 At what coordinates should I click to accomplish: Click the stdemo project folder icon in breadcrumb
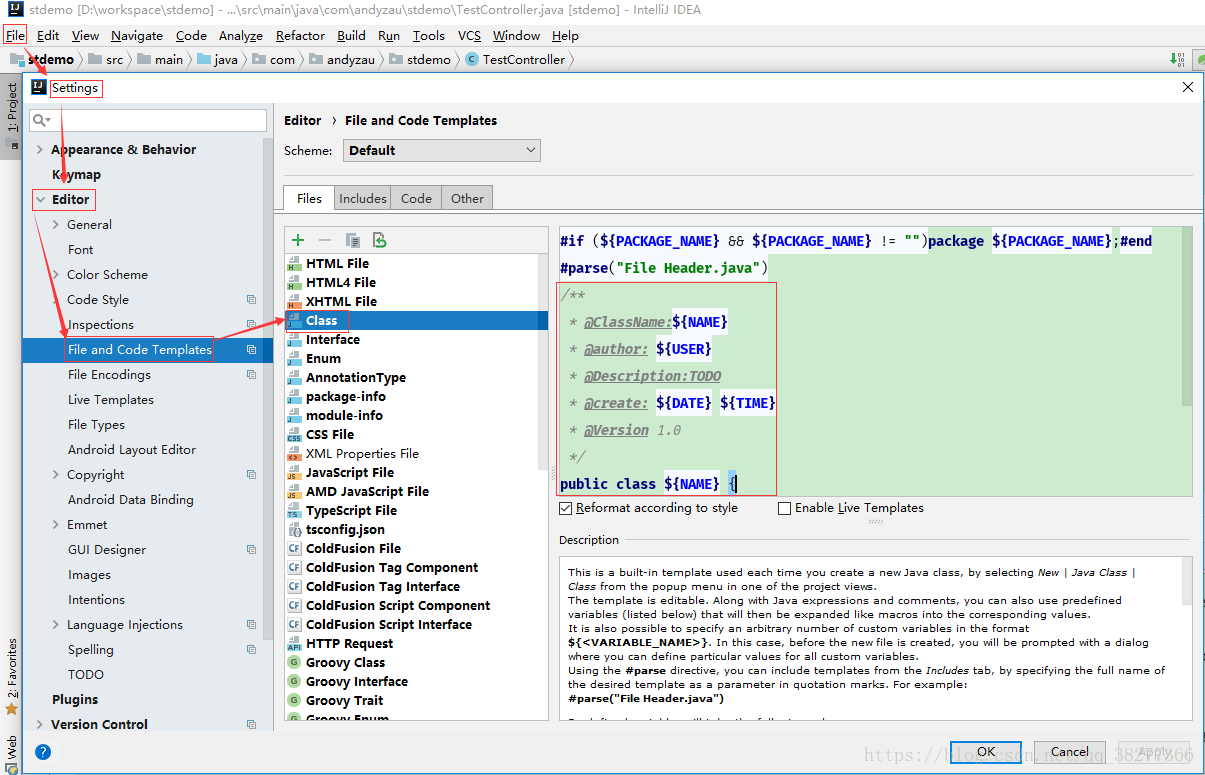17,60
